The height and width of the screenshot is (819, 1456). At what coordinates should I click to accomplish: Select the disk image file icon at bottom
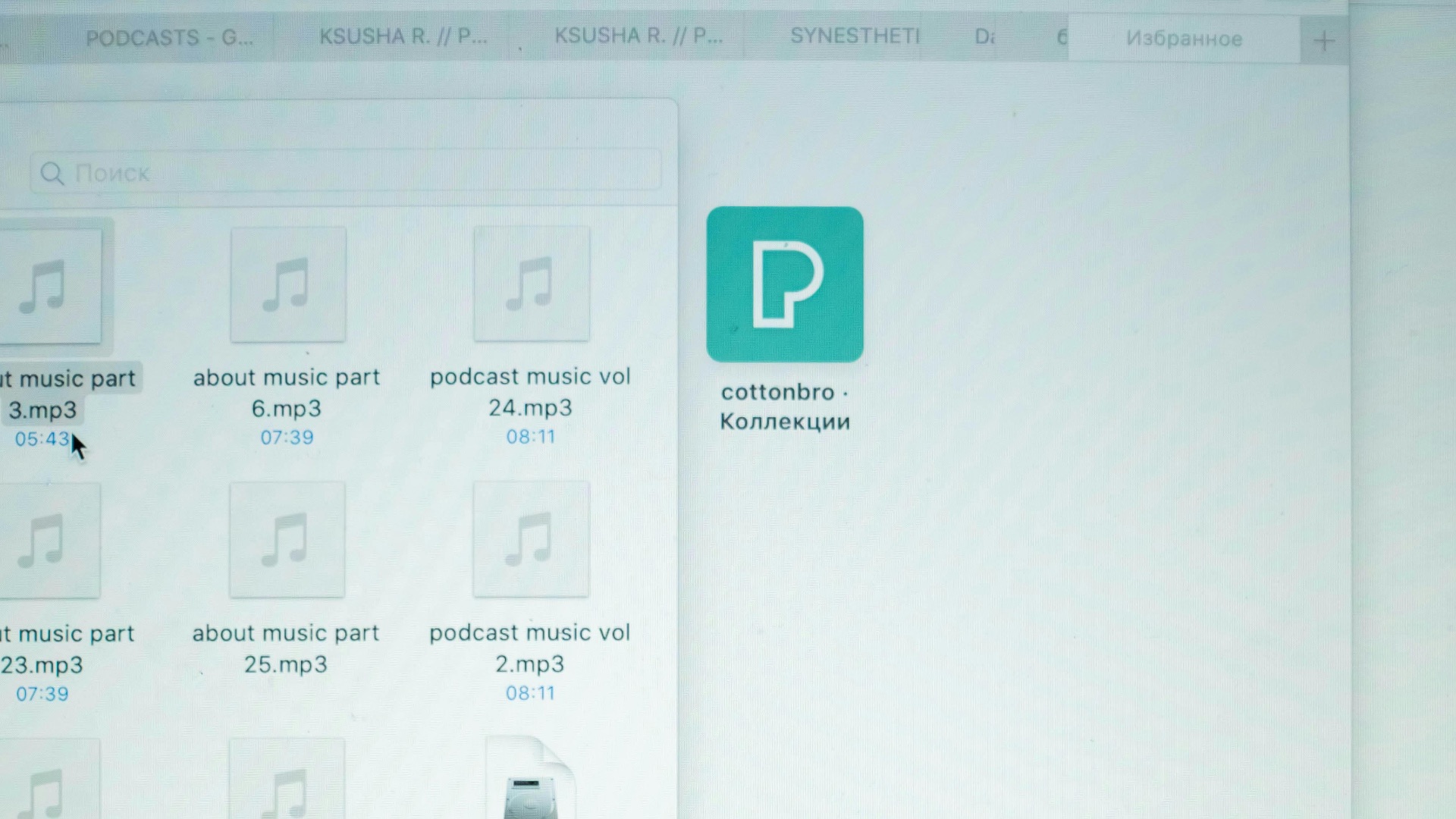(x=530, y=781)
